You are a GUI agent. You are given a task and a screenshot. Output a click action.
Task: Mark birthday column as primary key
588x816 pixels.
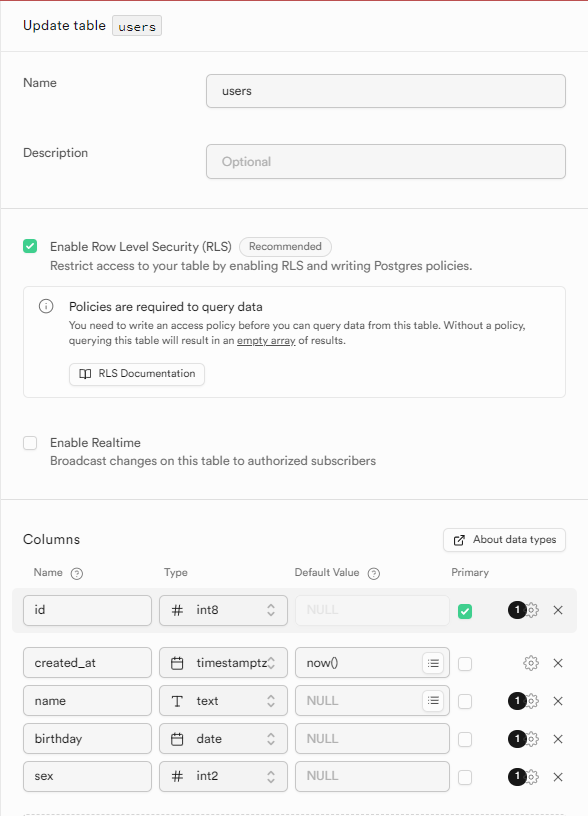(x=465, y=740)
